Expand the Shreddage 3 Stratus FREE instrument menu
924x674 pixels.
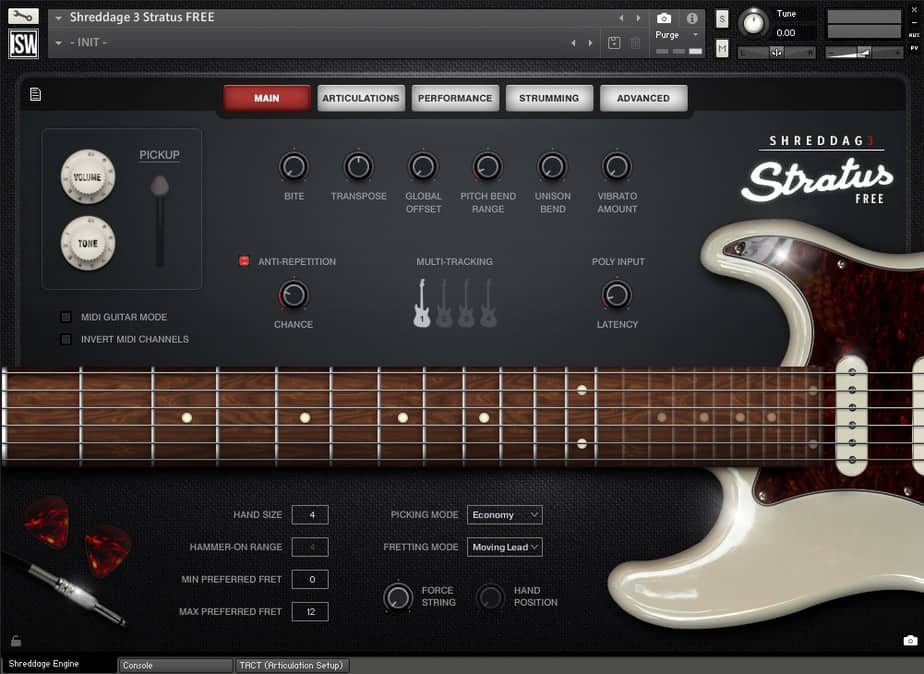58,18
